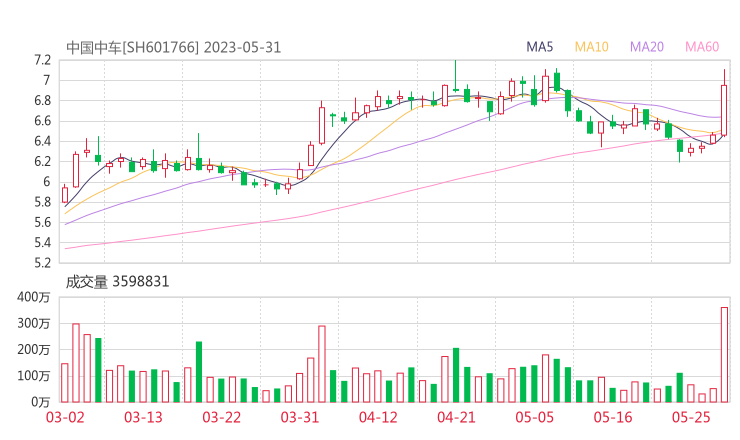The height and width of the screenshot is (440, 740).
Task: Click the last tall red volume bar
Action: point(724,355)
